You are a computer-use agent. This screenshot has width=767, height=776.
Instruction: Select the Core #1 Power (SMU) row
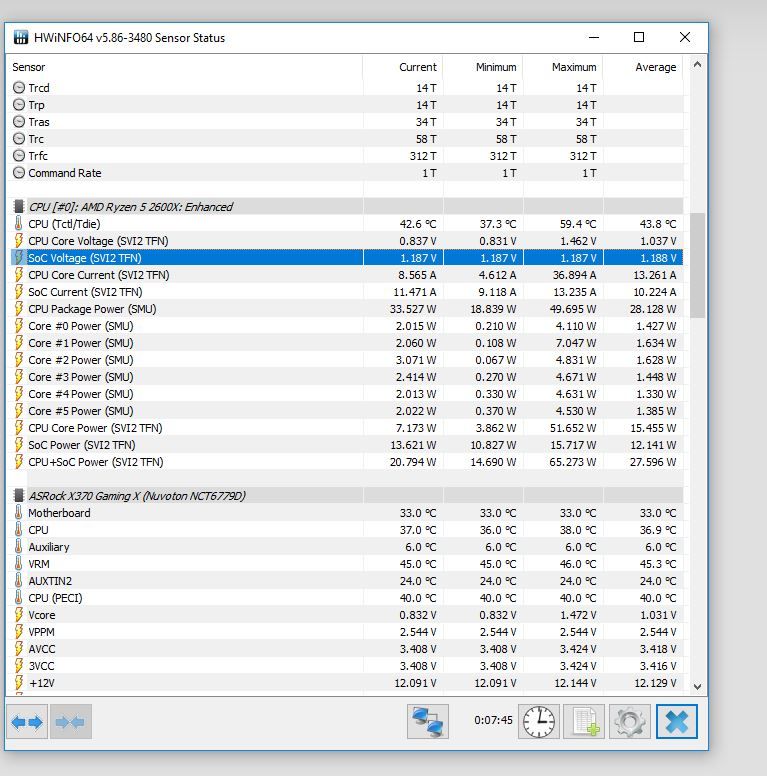pos(347,343)
